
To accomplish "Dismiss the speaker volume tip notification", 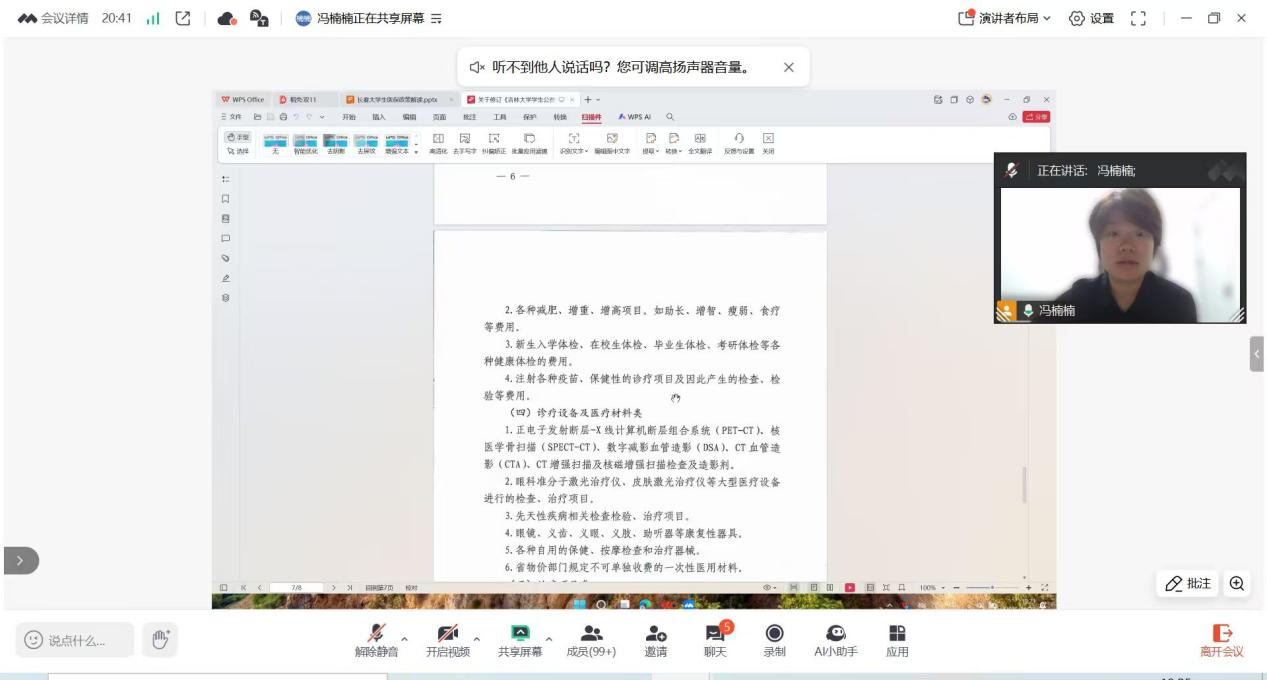I will coord(788,67).
